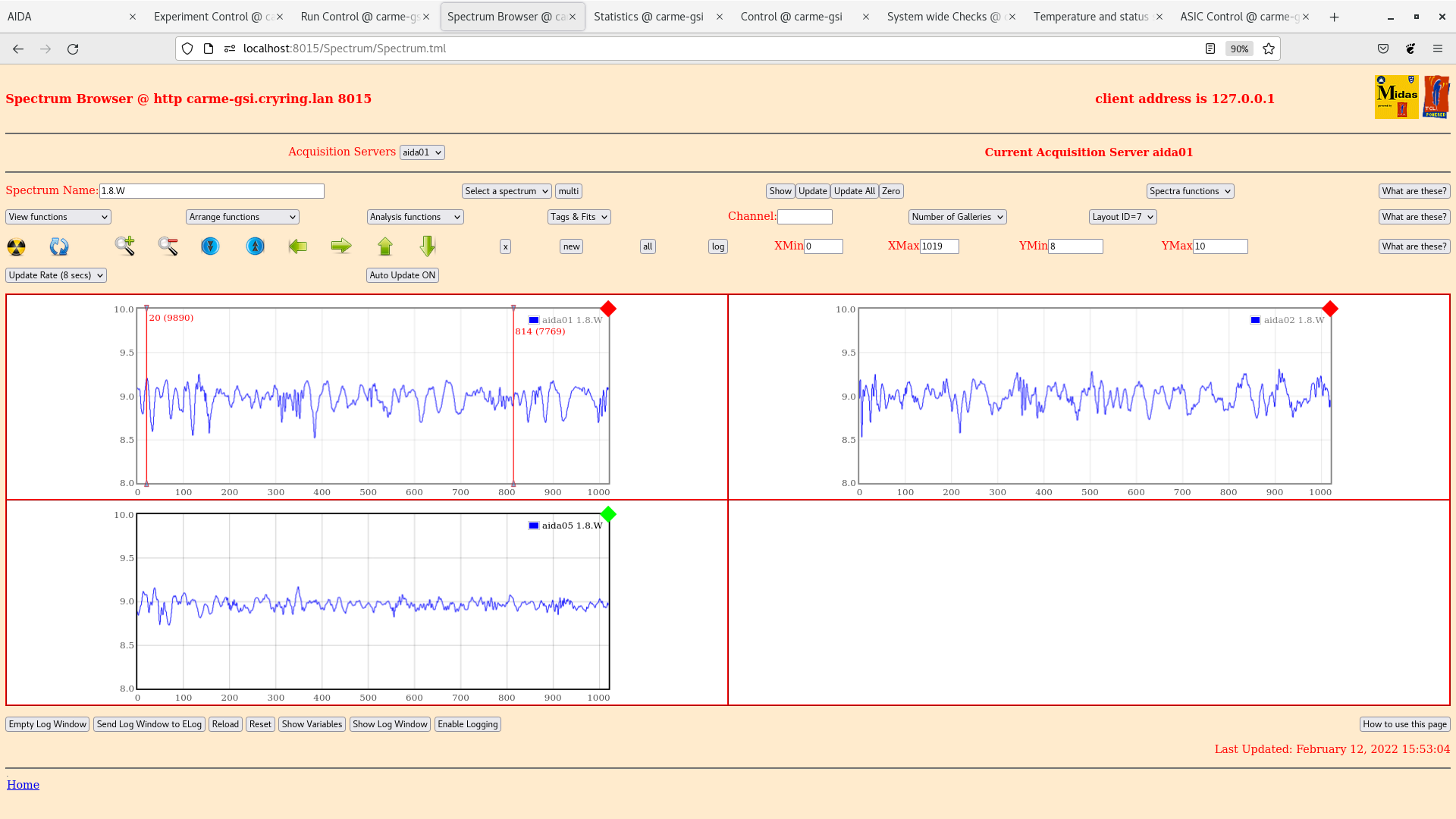The height and width of the screenshot is (819, 1456).
Task: Toggle the multi spectrum button
Action: click(x=568, y=191)
